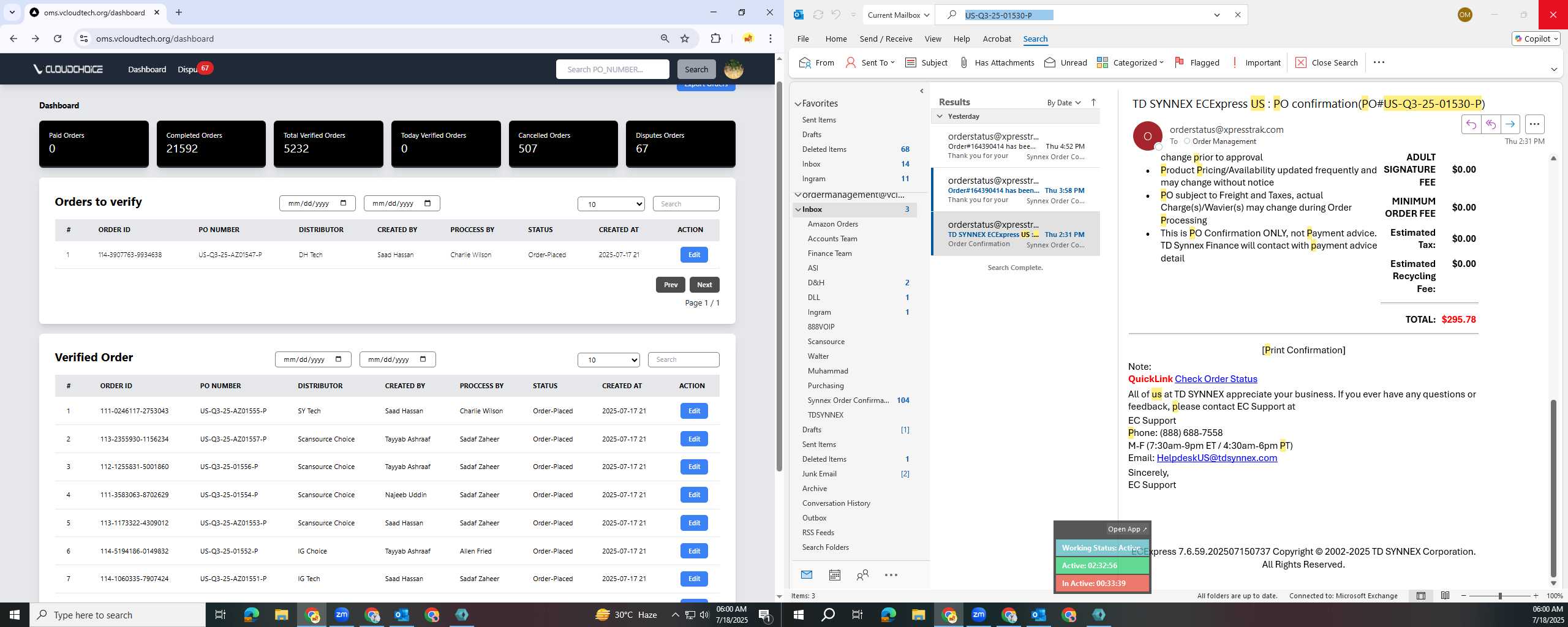Click the Undo icon in Outlook title bar
The image size is (1568, 627).
click(x=836, y=15)
